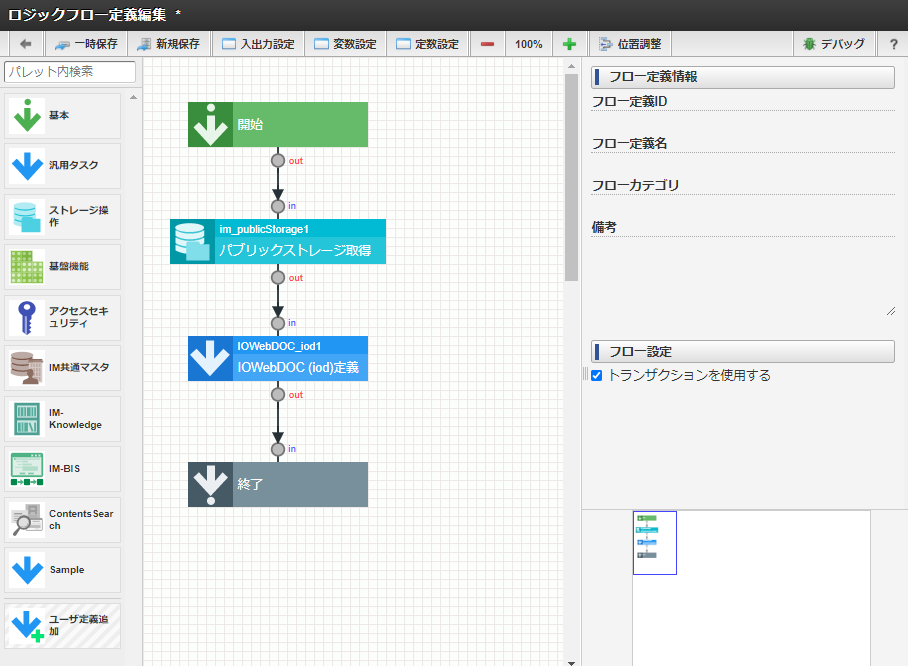
Task: Click canvas vertical scrollbar thumb
Action: point(572,177)
